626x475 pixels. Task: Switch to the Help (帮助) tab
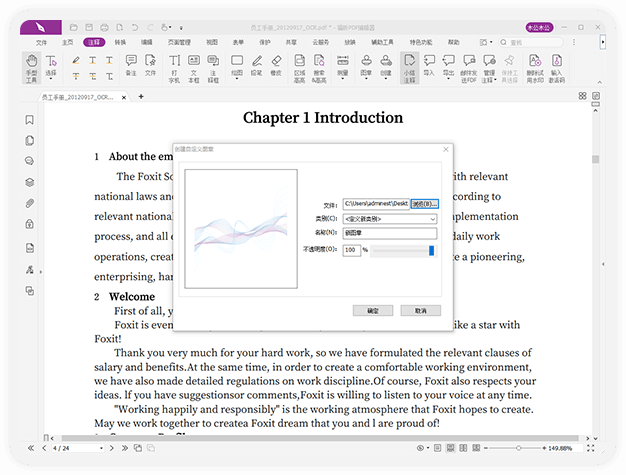coord(453,42)
